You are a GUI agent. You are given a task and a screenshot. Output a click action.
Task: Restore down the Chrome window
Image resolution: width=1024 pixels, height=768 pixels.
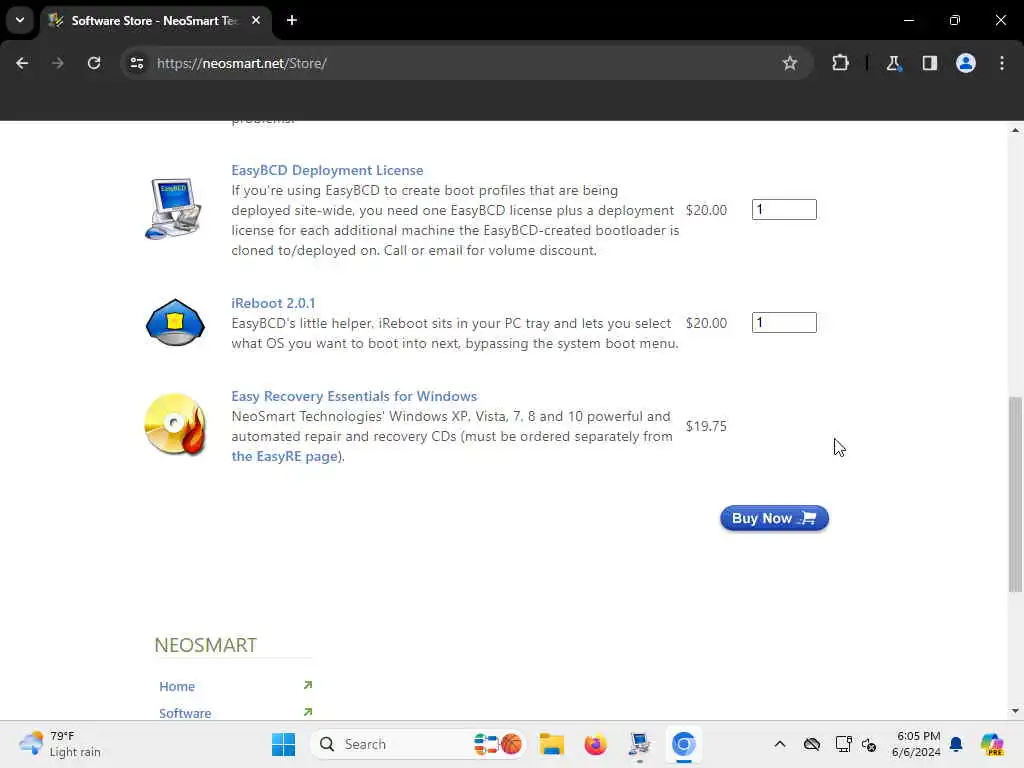[955, 20]
